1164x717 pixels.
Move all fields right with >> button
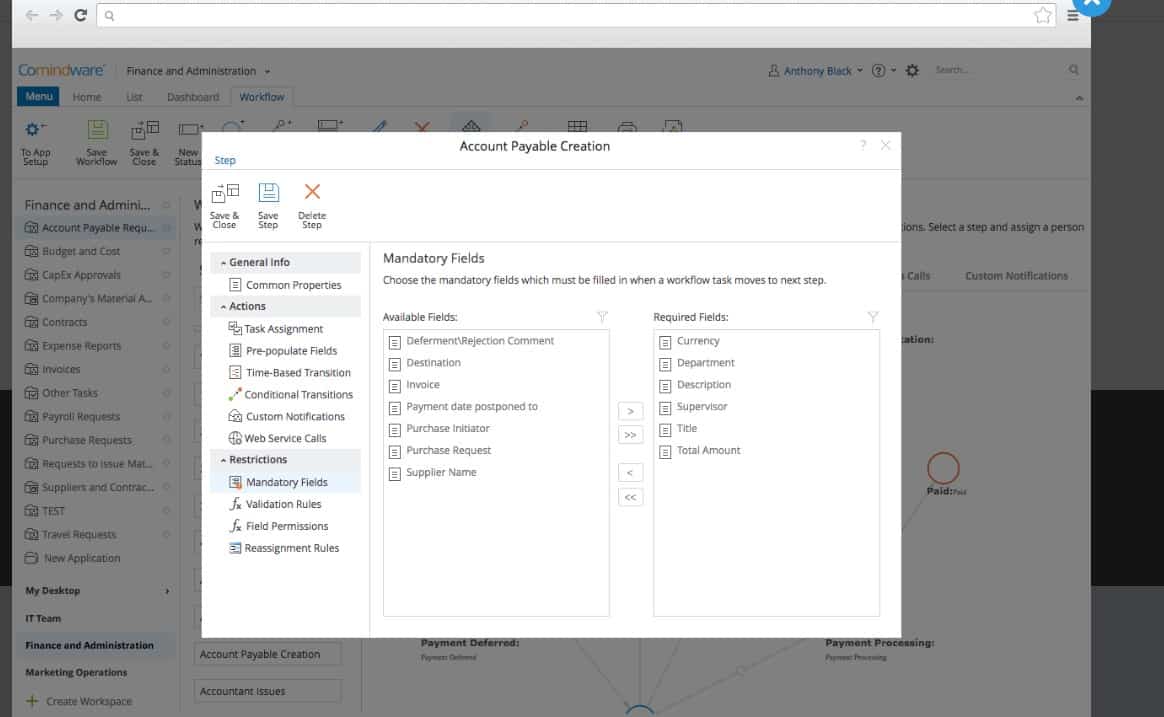[x=630, y=435]
